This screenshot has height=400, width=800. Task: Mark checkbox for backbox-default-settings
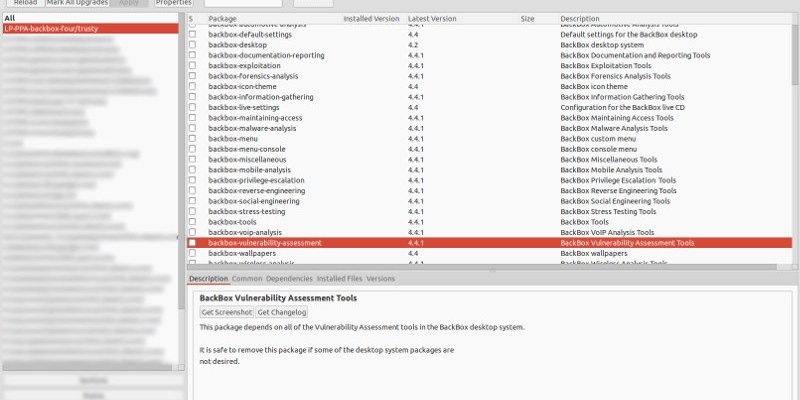(x=192, y=34)
